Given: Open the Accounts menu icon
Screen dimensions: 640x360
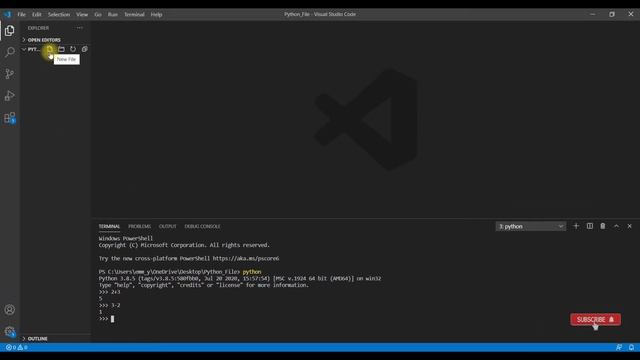Looking at the screenshot, I should (9, 310).
